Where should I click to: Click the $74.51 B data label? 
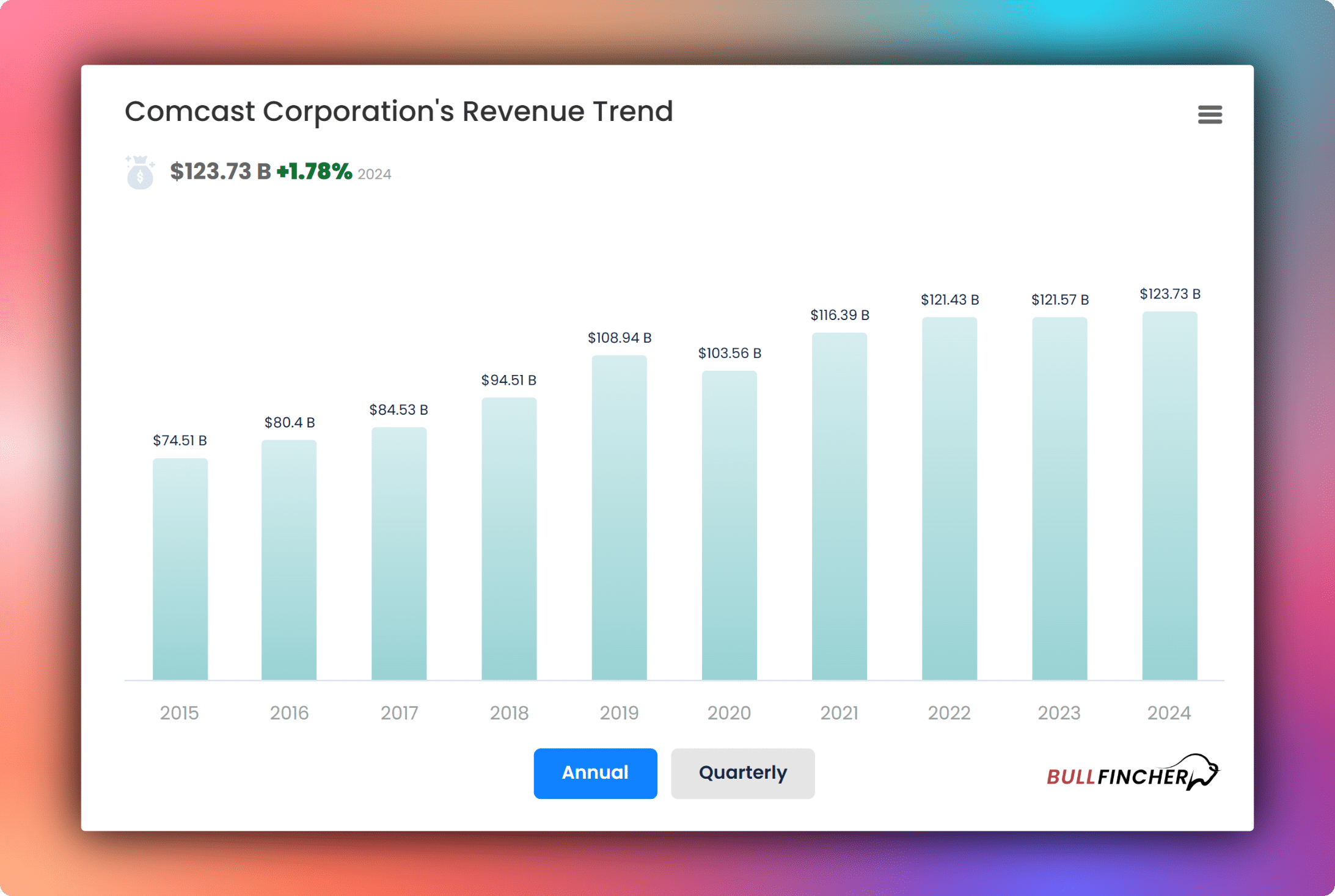tap(180, 440)
